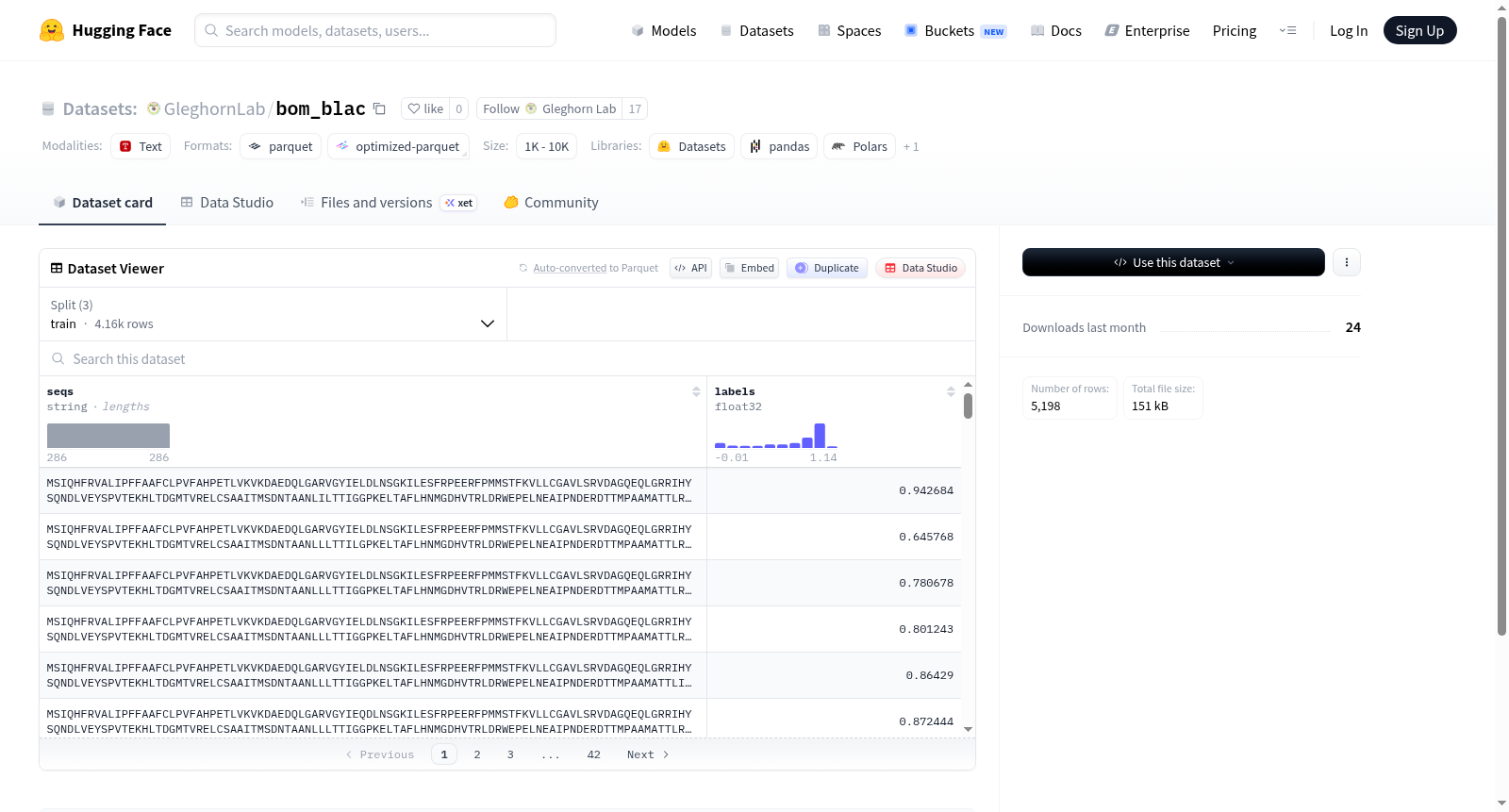Image resolution: width=1509 pixels, height=812 pixels.
Task: Select the row with label 0.645768
Action: coord(500,537)
